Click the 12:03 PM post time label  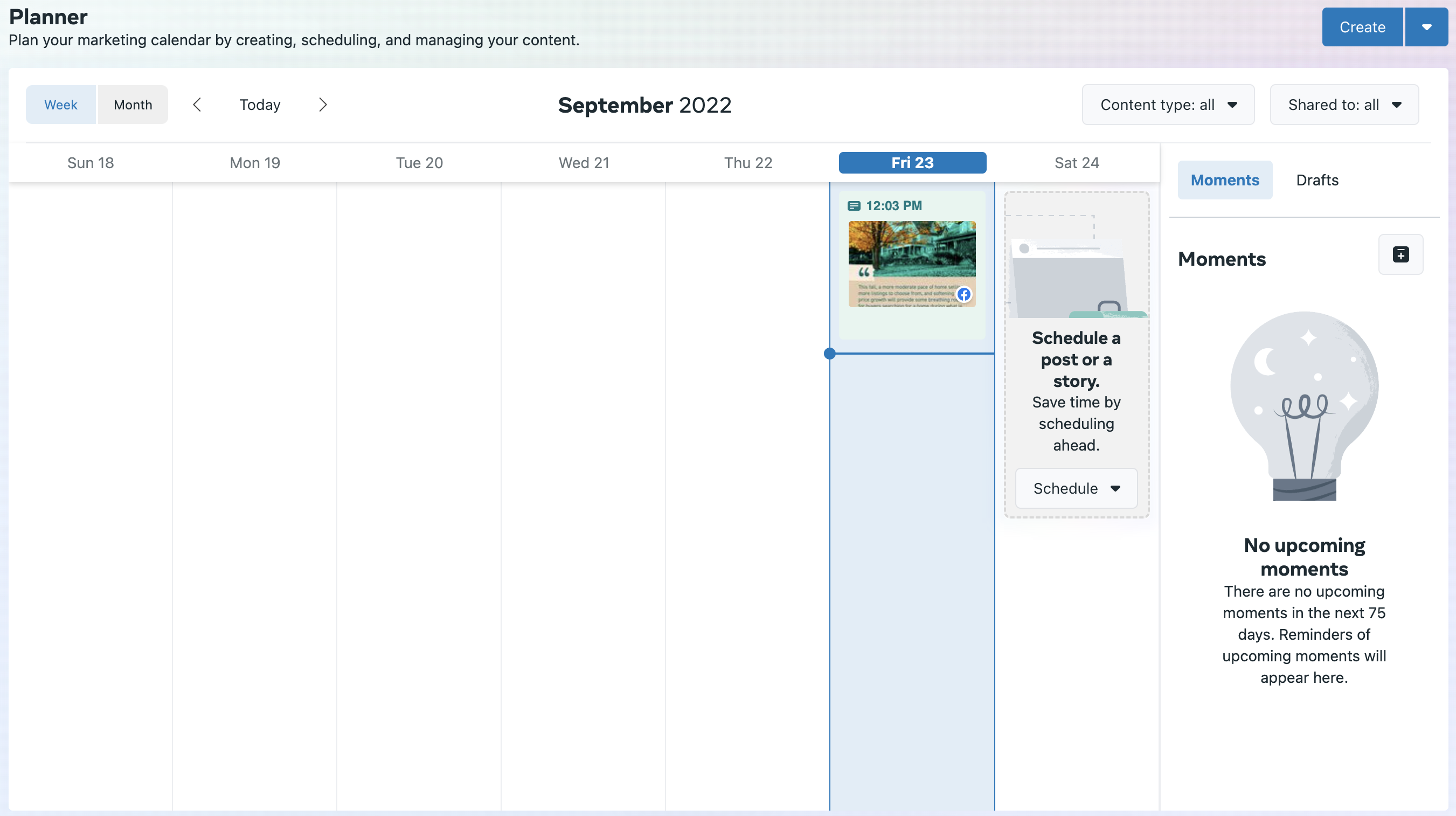[x=893, y=206]
